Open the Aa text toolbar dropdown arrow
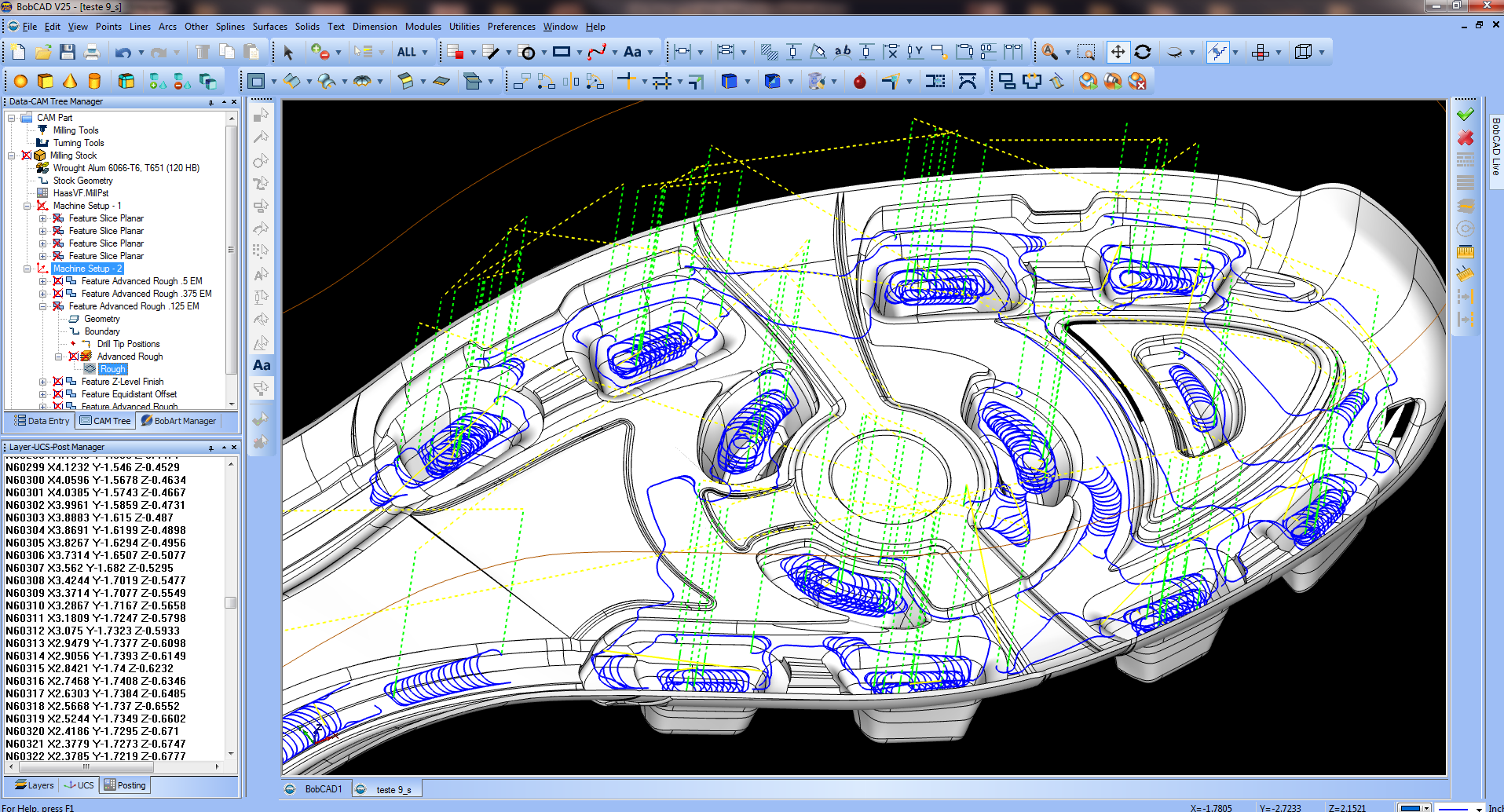The width and height of the screenshot is (1504, 812). (x=650, y=53)
